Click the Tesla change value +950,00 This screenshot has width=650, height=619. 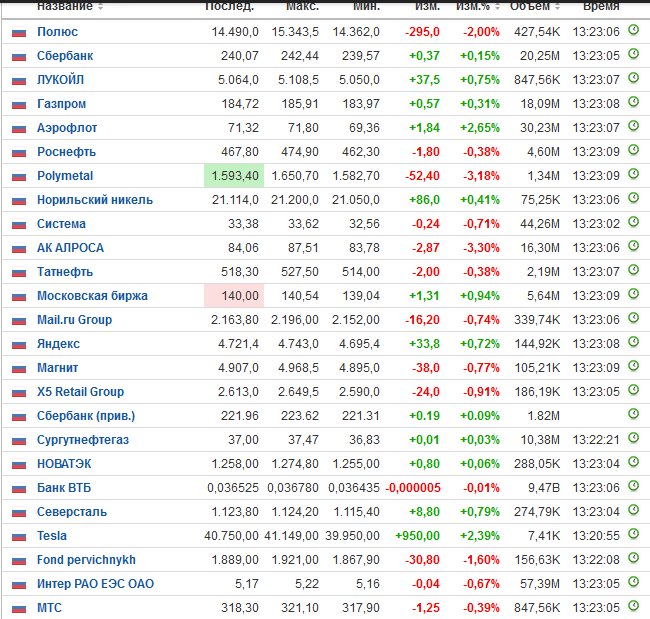[417, 536]
